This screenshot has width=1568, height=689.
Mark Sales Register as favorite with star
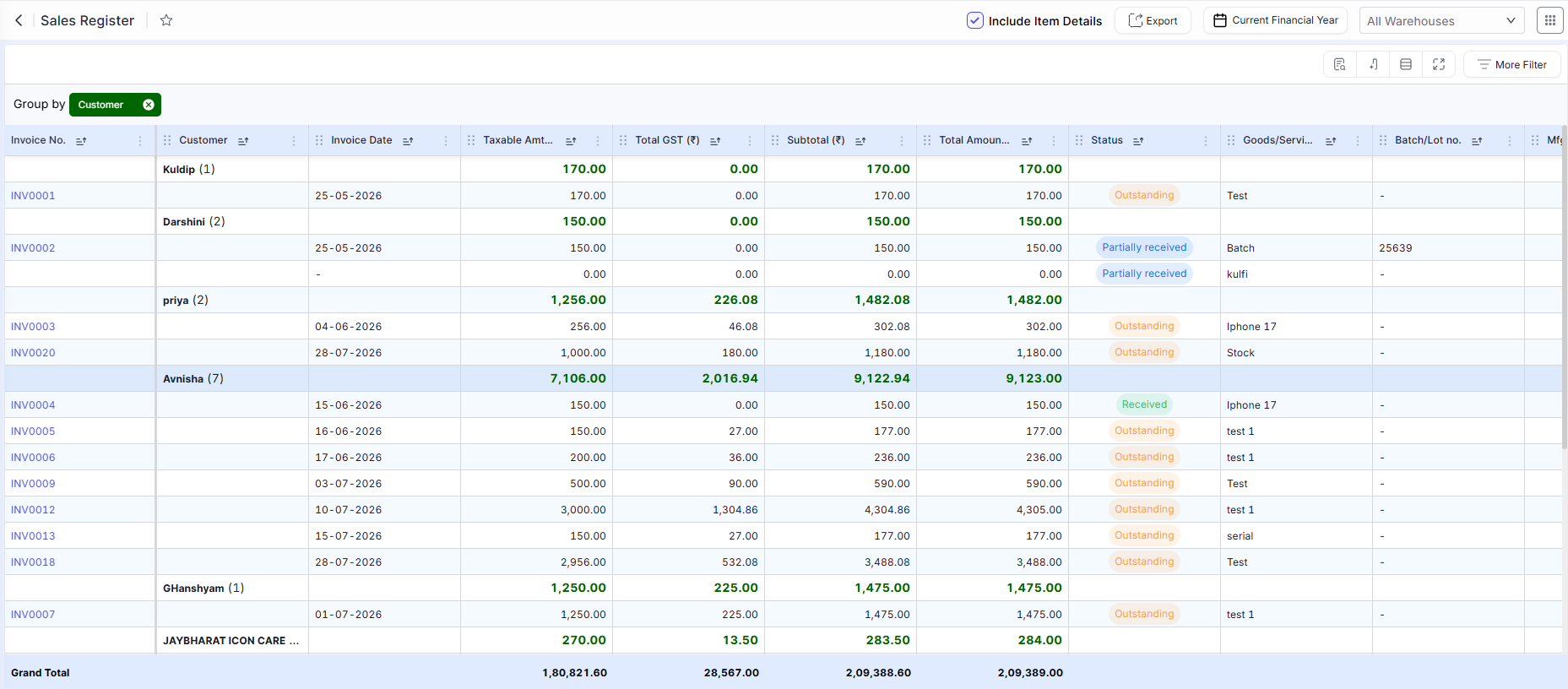tap(166, 20)
